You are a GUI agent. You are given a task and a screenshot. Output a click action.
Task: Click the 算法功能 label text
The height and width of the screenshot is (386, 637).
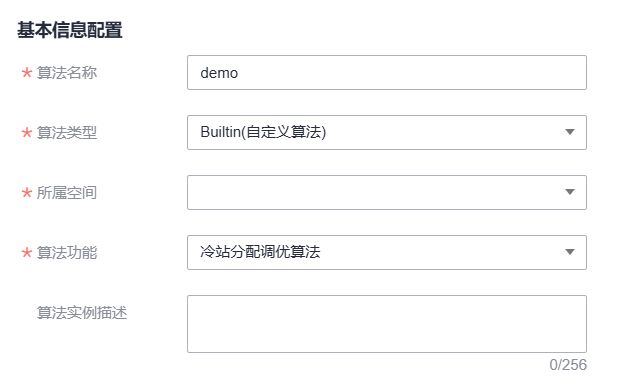point(67,252)
